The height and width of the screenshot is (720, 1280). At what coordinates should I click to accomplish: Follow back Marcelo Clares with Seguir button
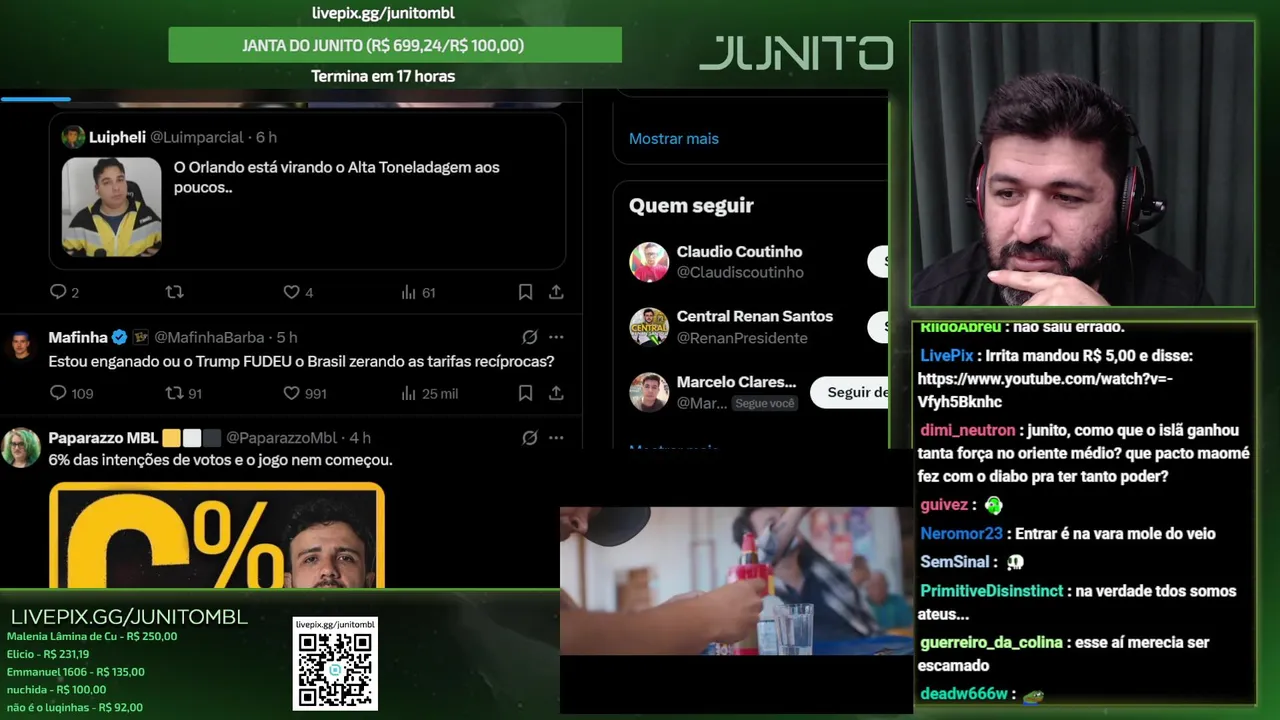tap(849, 392)
